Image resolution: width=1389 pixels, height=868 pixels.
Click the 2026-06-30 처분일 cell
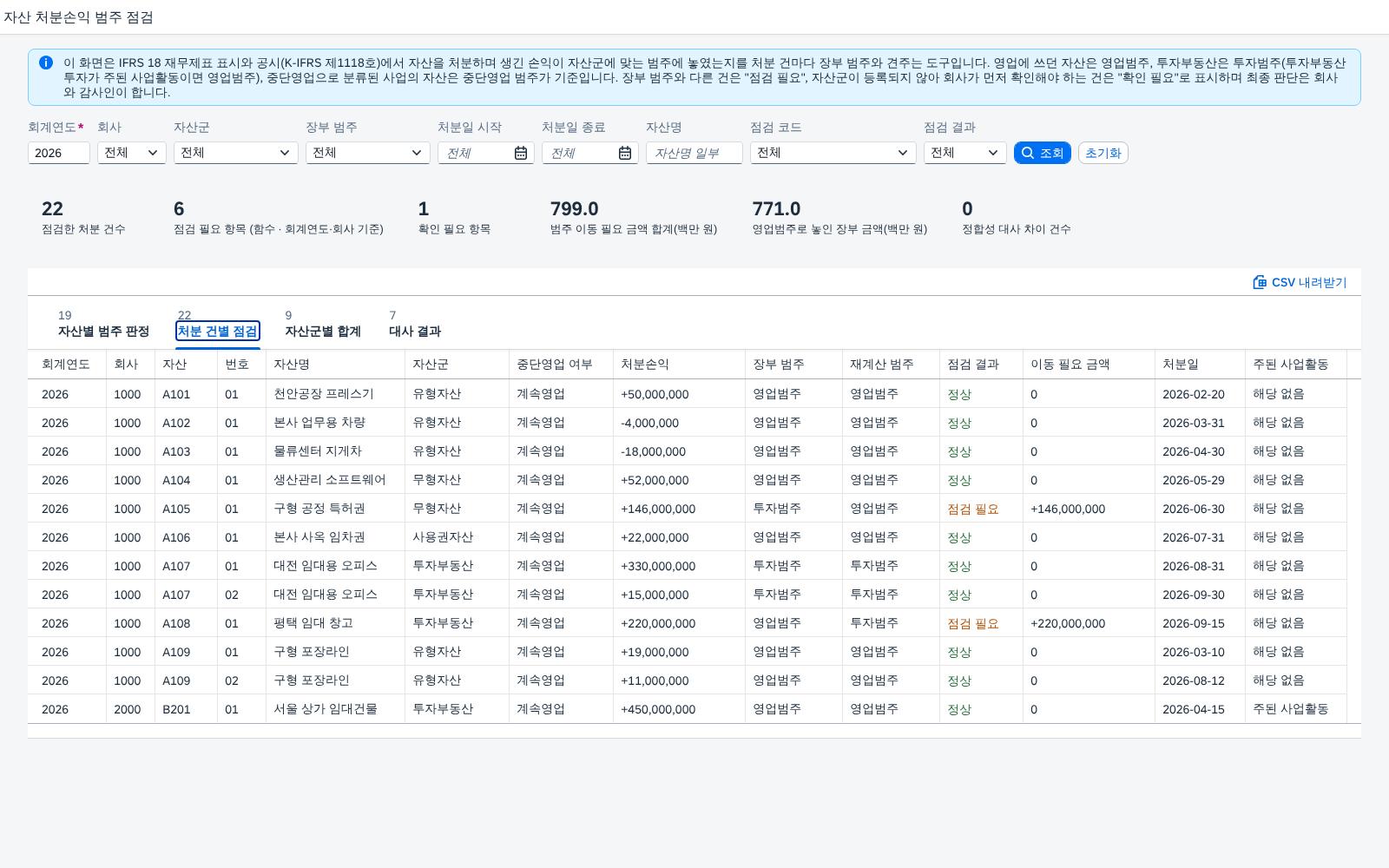point(1200,509)
